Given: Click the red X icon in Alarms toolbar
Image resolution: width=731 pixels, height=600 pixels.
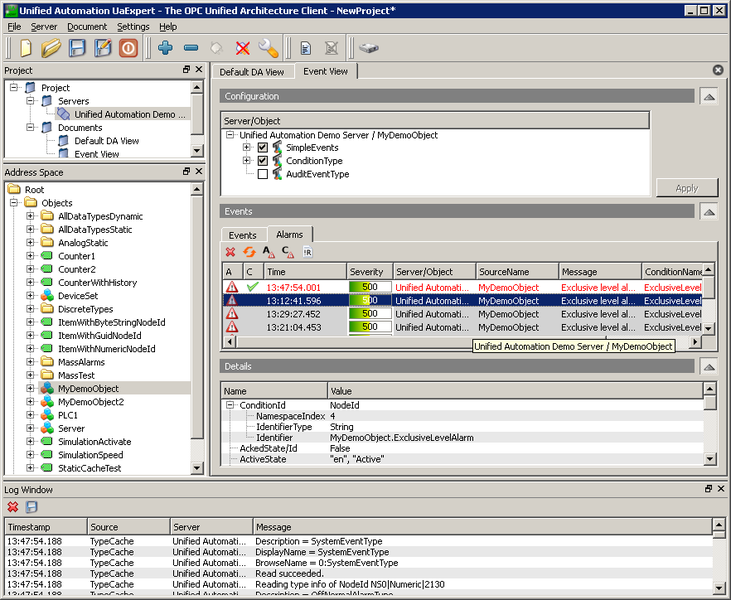Looking at the screenshot, I should [x=230, y=252].
